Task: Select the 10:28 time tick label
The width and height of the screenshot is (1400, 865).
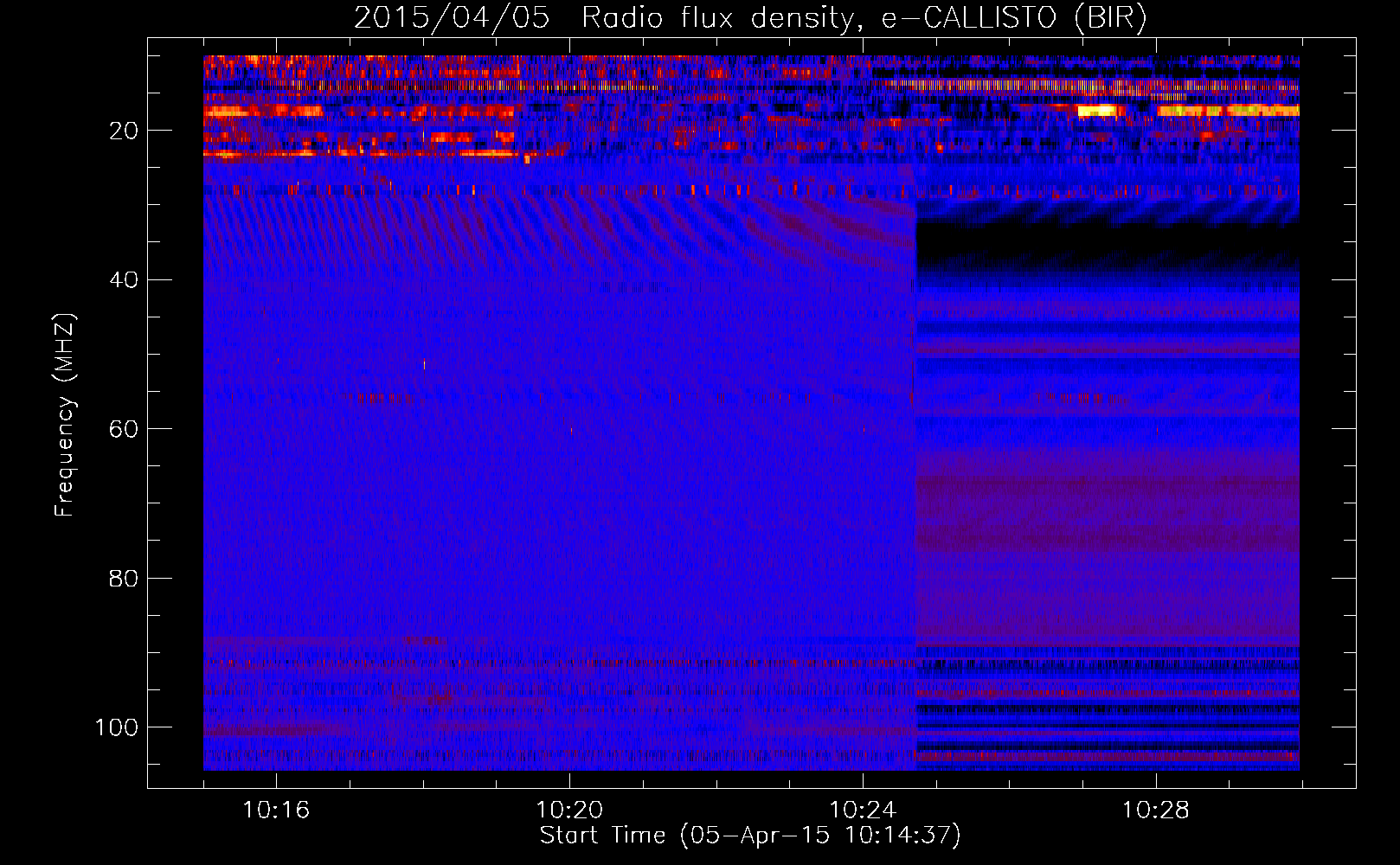Action: pos(1156,811)
